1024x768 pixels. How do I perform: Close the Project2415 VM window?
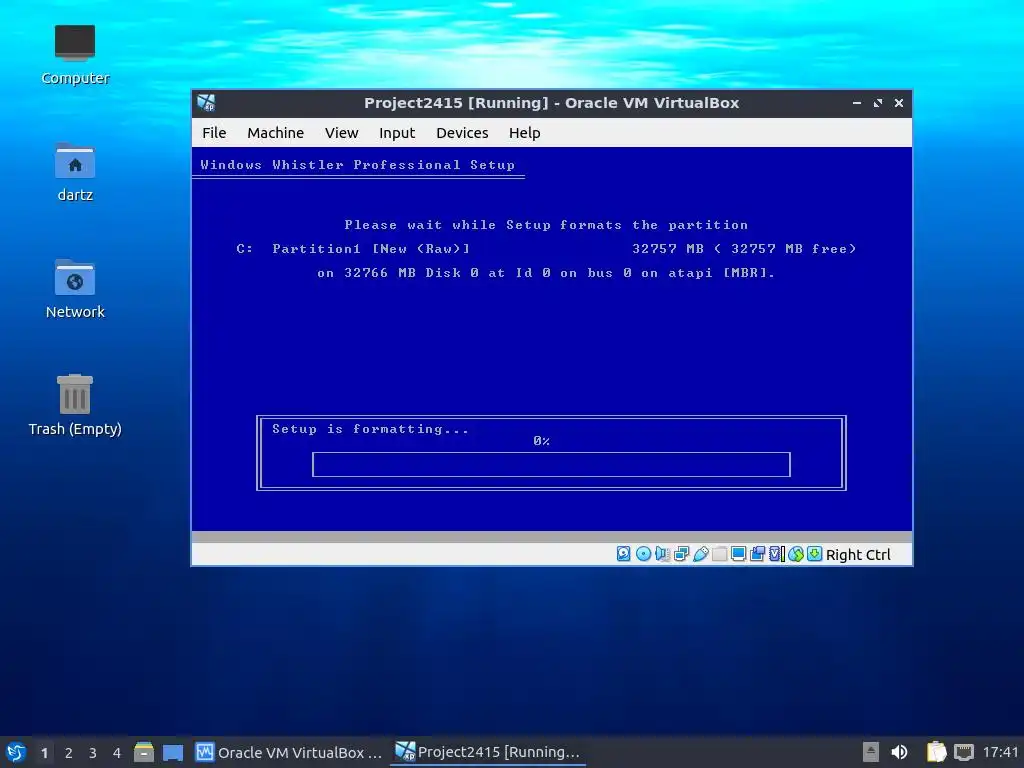click(x=899, y=103)
